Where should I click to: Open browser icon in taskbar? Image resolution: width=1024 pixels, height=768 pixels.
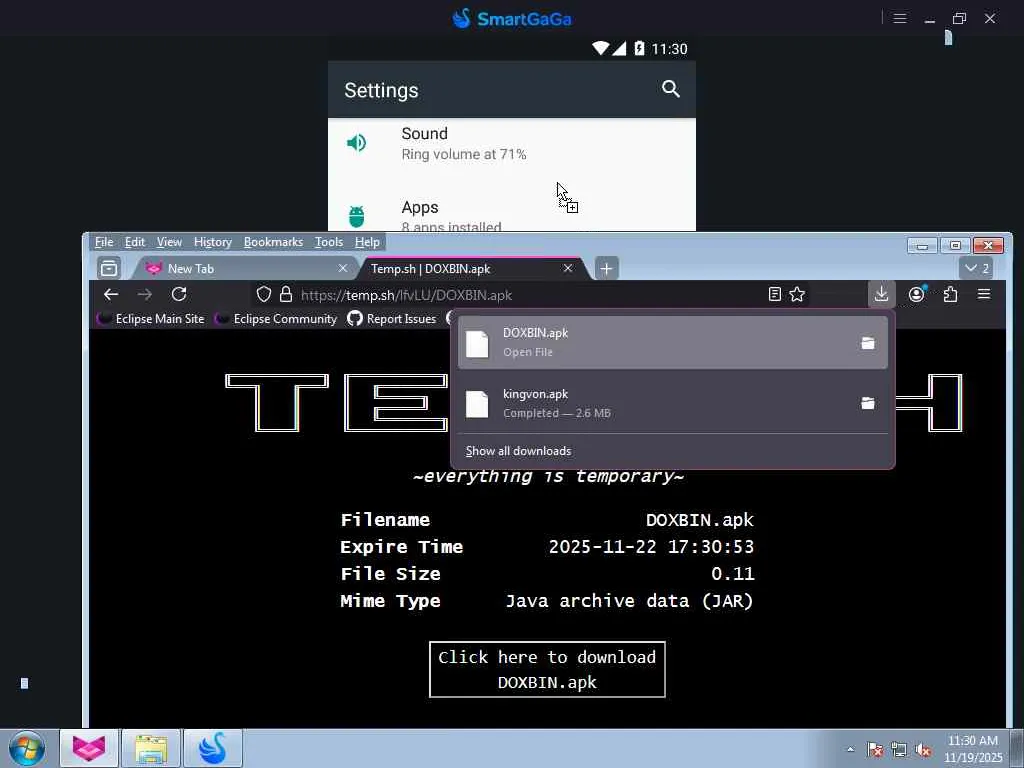pos(89,748)
